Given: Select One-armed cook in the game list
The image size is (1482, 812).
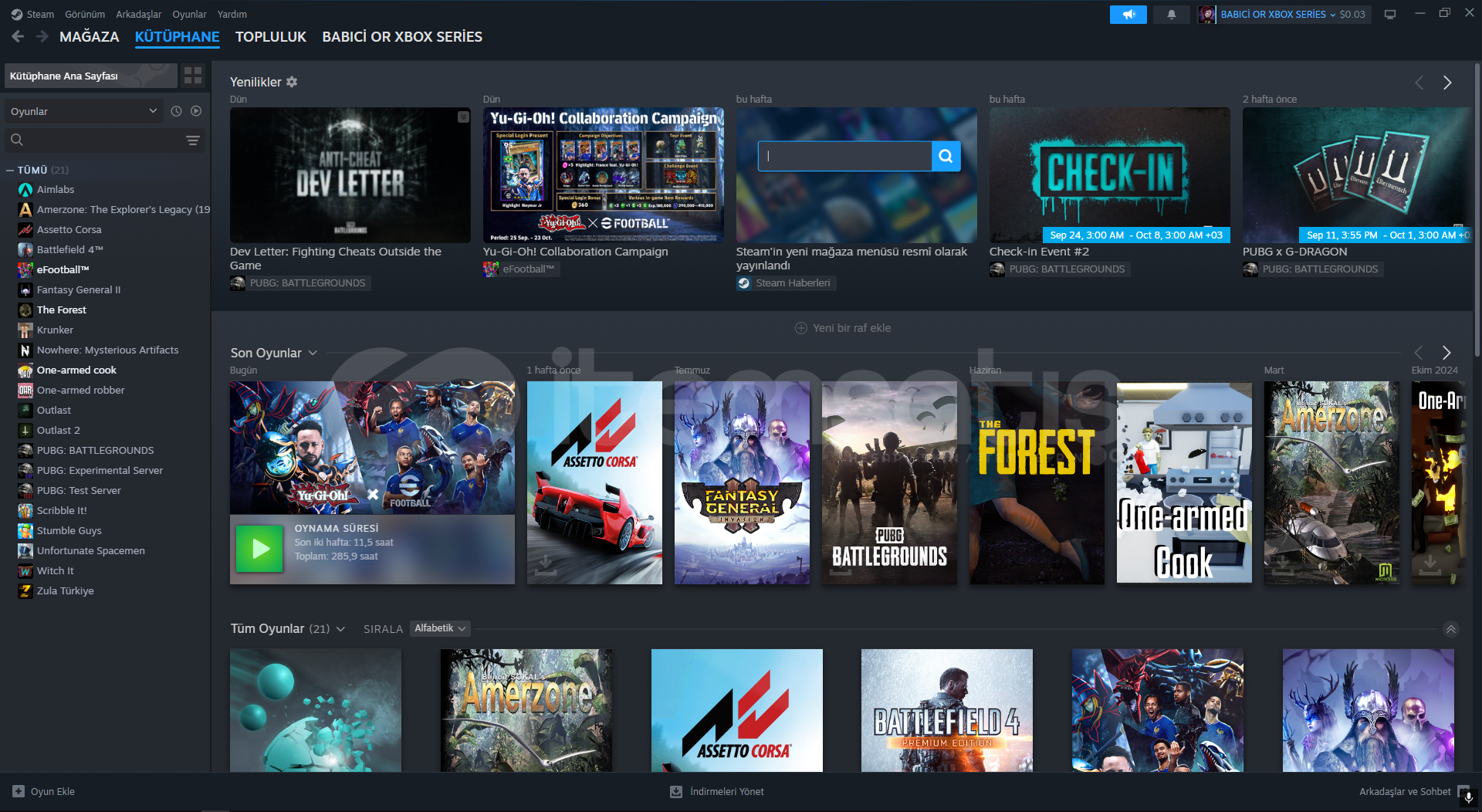Looking at the screenshot, I should click(76, 370).
